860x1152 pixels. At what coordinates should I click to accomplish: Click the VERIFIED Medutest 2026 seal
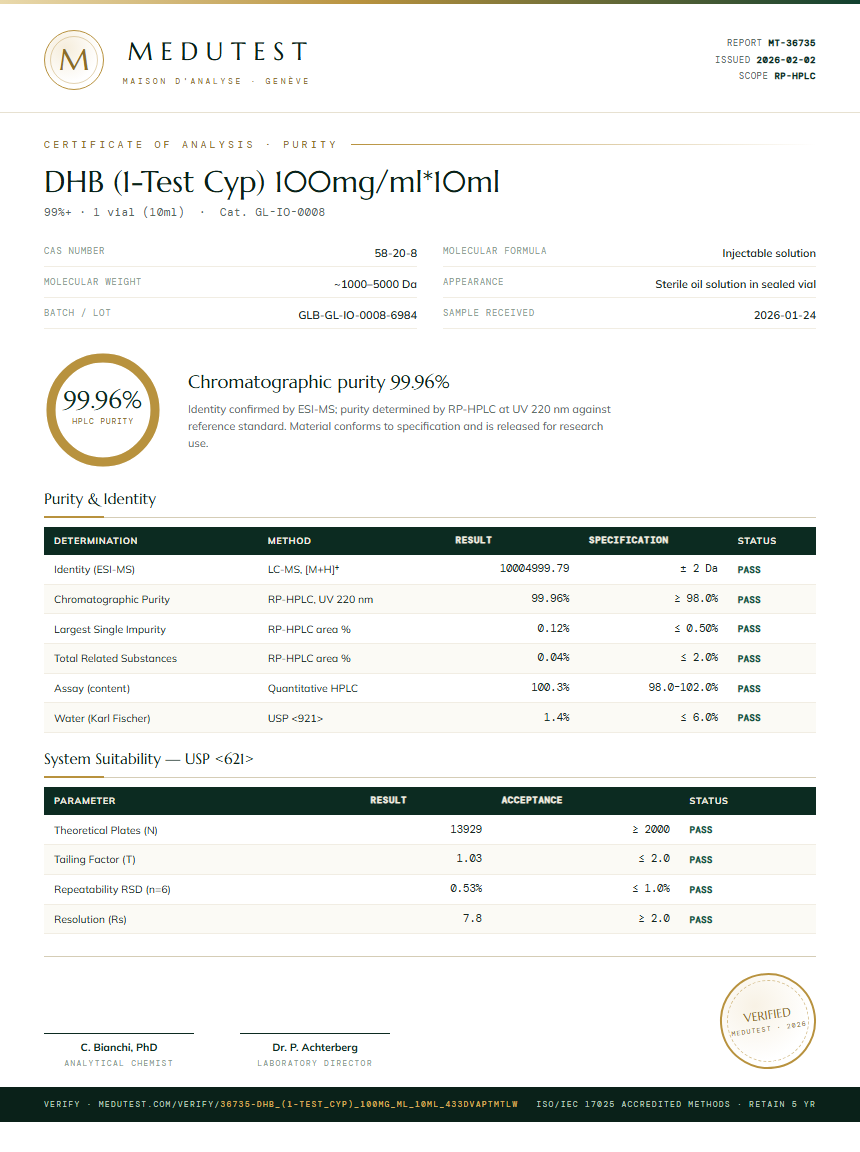click(x=767, y=1020)
